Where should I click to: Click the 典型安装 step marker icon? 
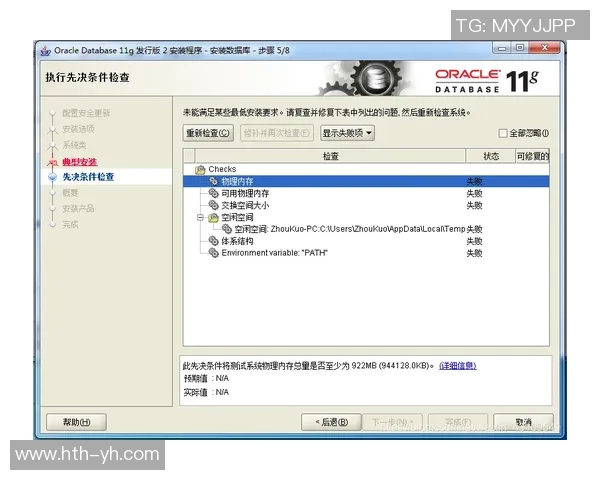tap(52, 162)
